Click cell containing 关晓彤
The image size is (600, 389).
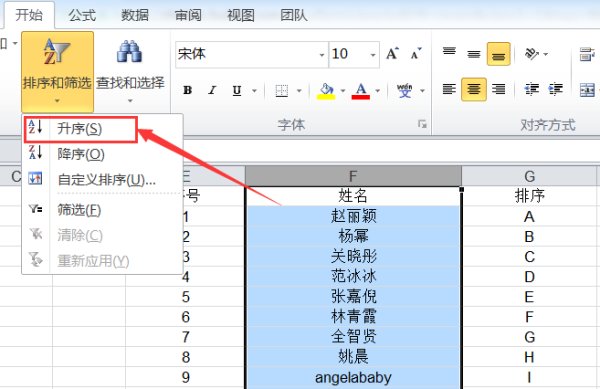pyautogui.click(x=353, y=256)
